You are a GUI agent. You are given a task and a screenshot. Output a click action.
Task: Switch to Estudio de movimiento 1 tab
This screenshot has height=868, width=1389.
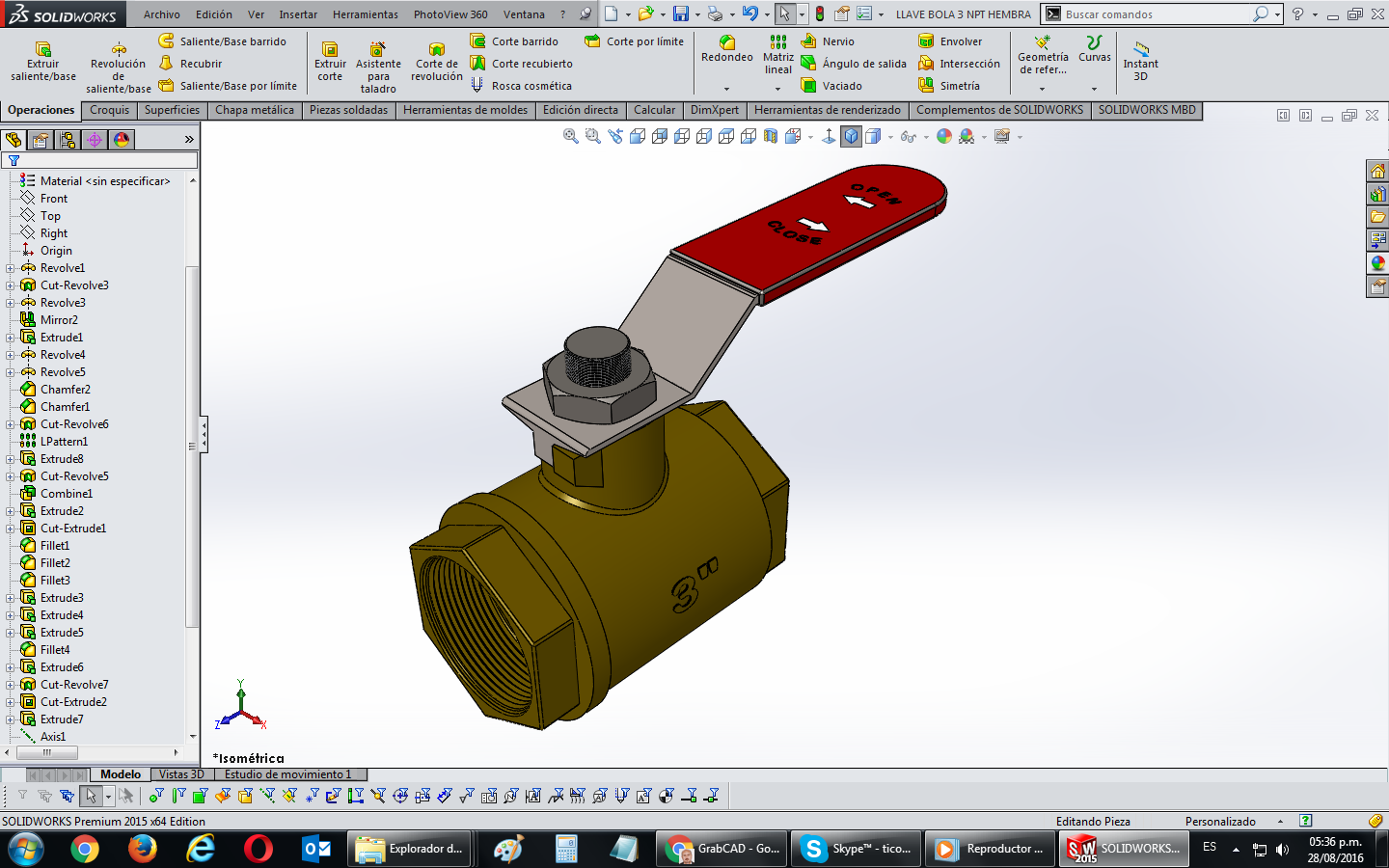click(x=287, y=774)
